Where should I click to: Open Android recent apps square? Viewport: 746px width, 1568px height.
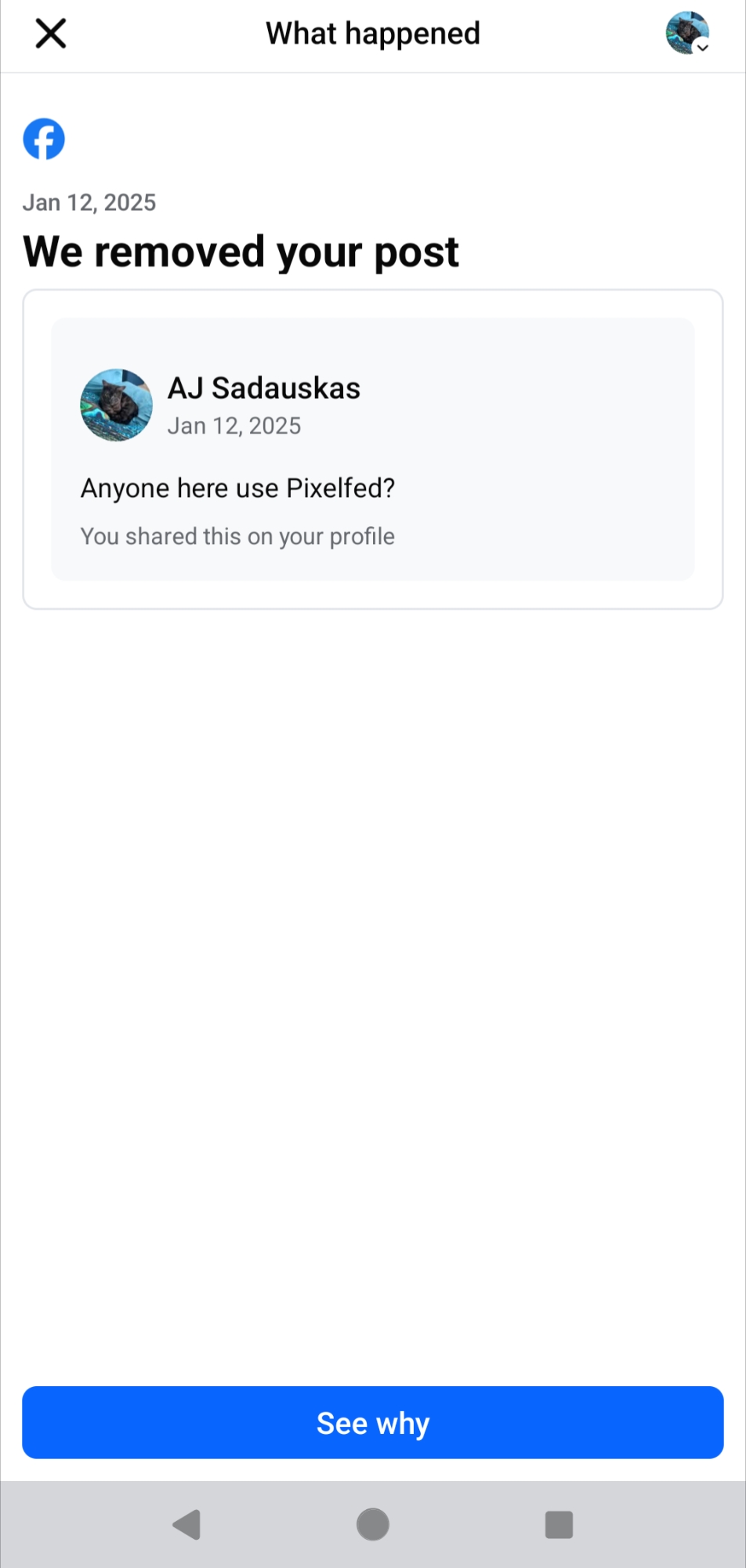click(x=559, y=1525)
